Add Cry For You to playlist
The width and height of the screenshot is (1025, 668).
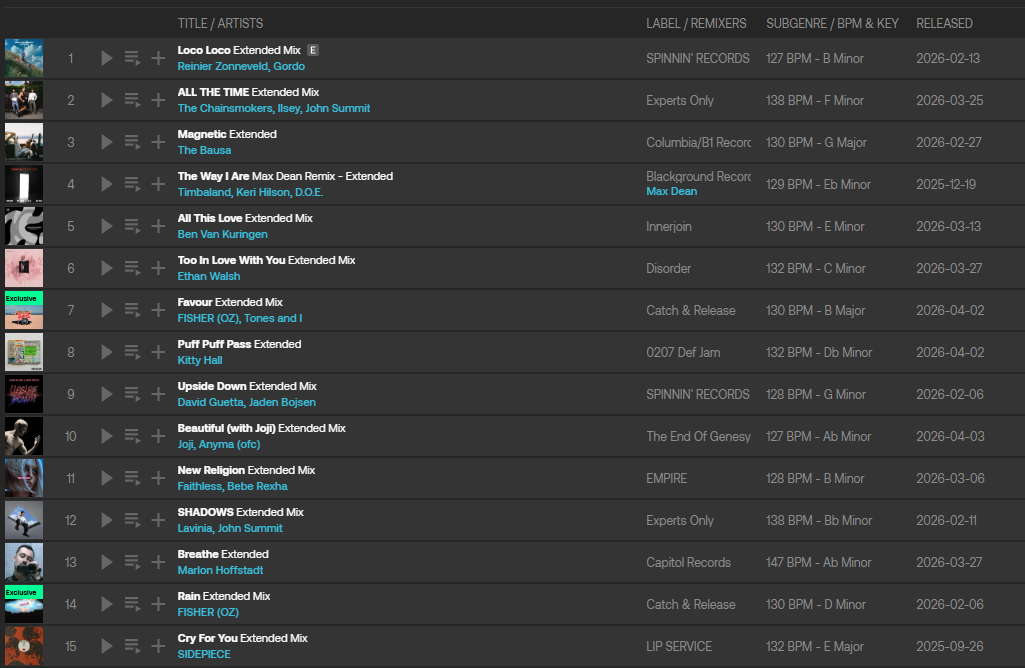click(x=158, y=646)
